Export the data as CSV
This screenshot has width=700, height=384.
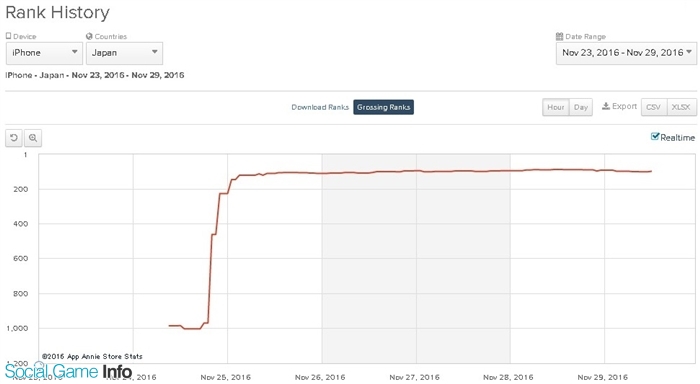tap(654, 107)
